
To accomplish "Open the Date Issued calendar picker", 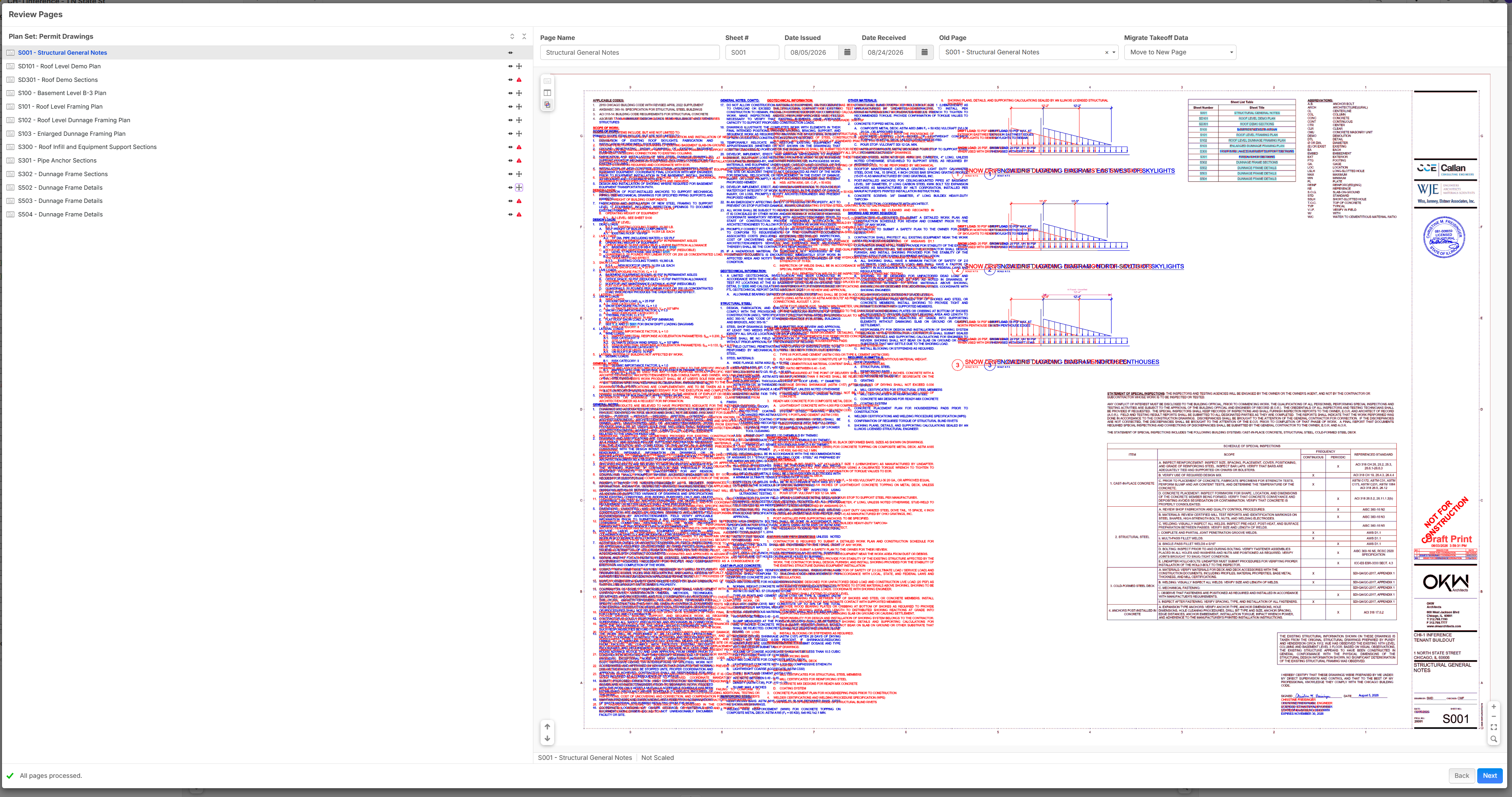I will point(847,52).
